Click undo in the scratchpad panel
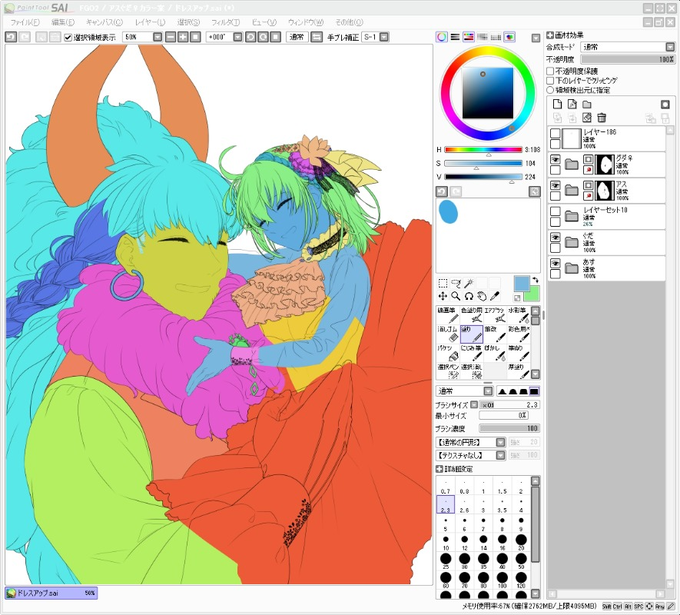 [x=441, y=191]
